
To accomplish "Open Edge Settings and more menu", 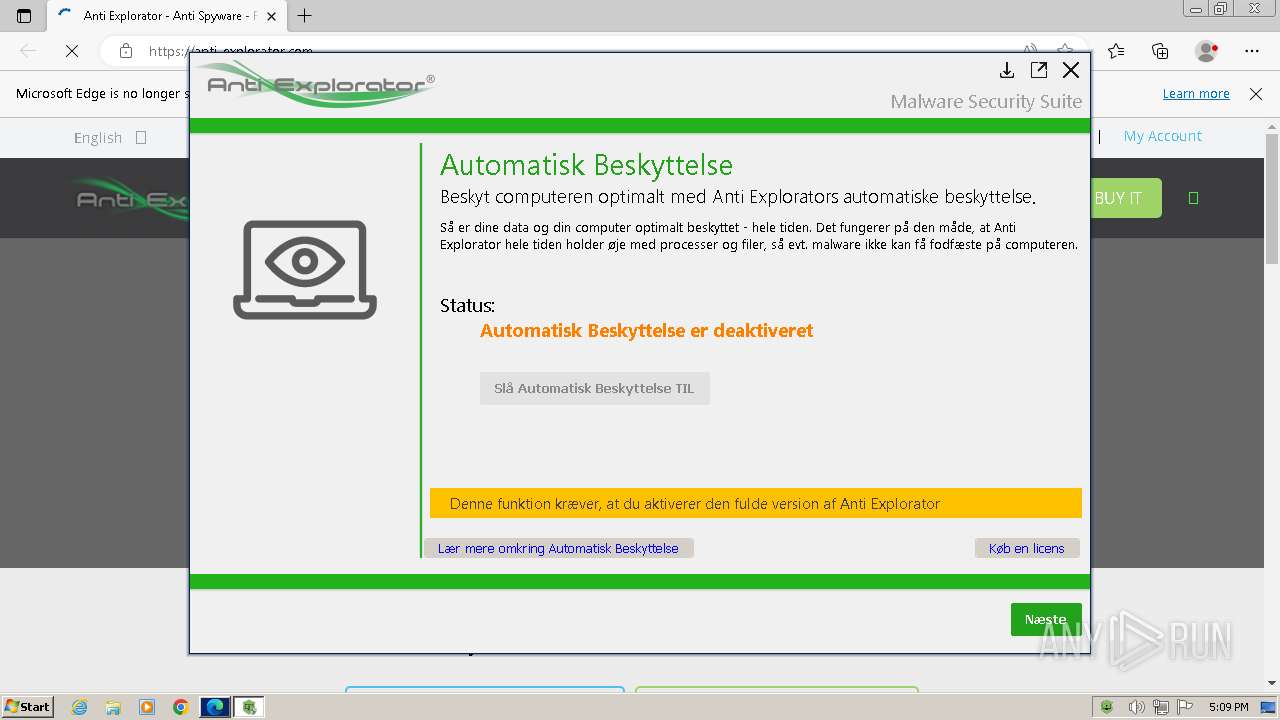I will pyautogui.click(x=1252, y=51).
